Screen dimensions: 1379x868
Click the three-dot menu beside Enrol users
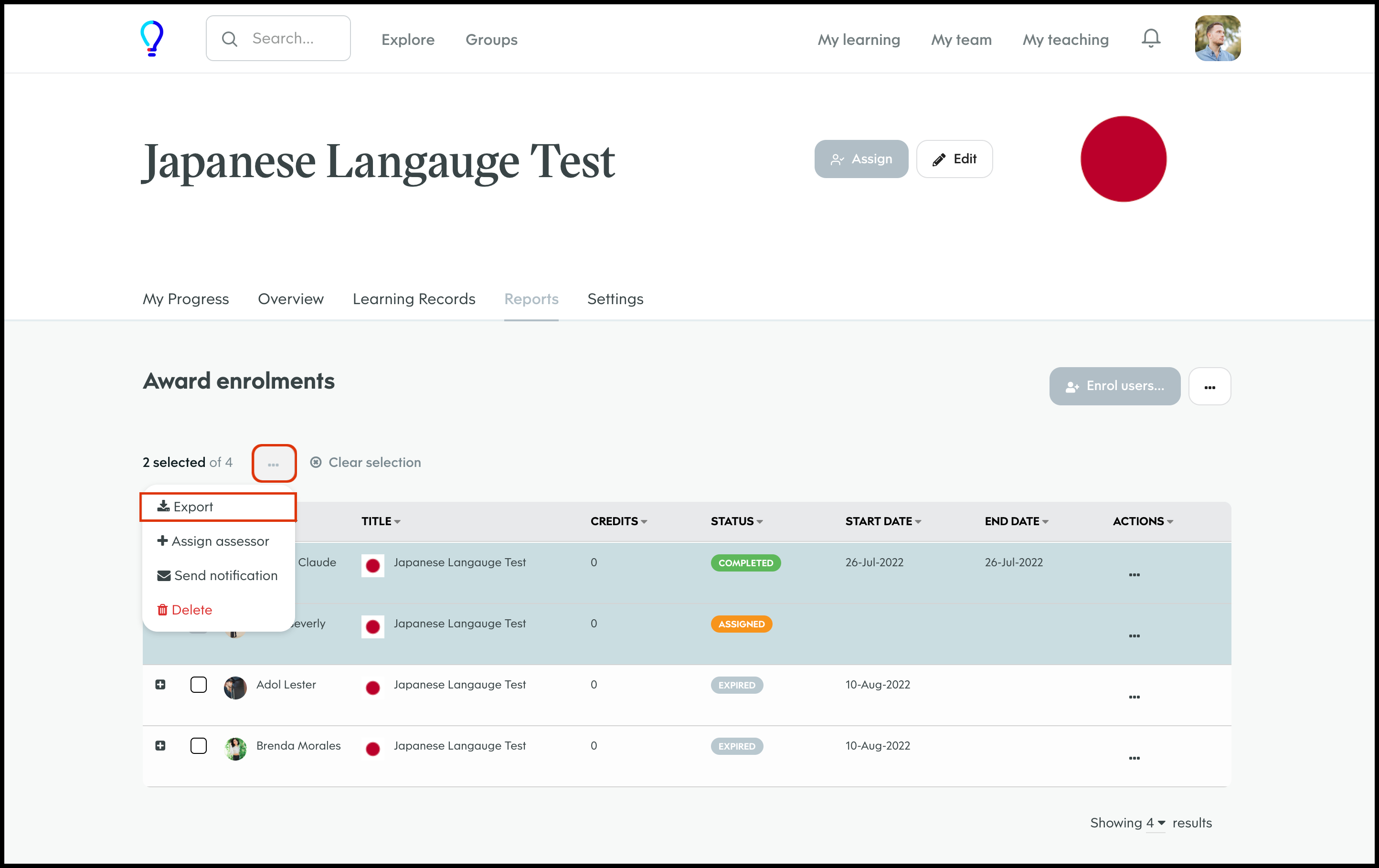(1209, 386)
